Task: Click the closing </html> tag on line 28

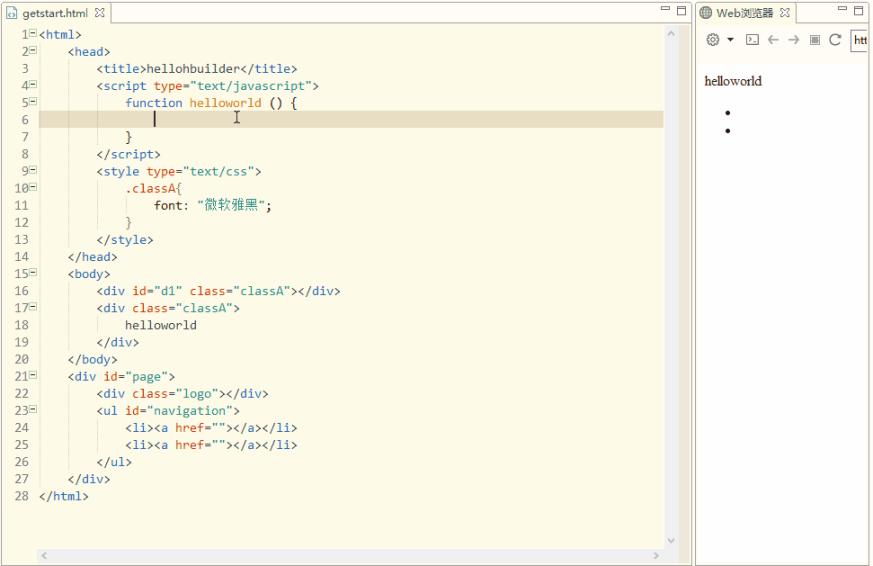Action: (x=63, y=496)
